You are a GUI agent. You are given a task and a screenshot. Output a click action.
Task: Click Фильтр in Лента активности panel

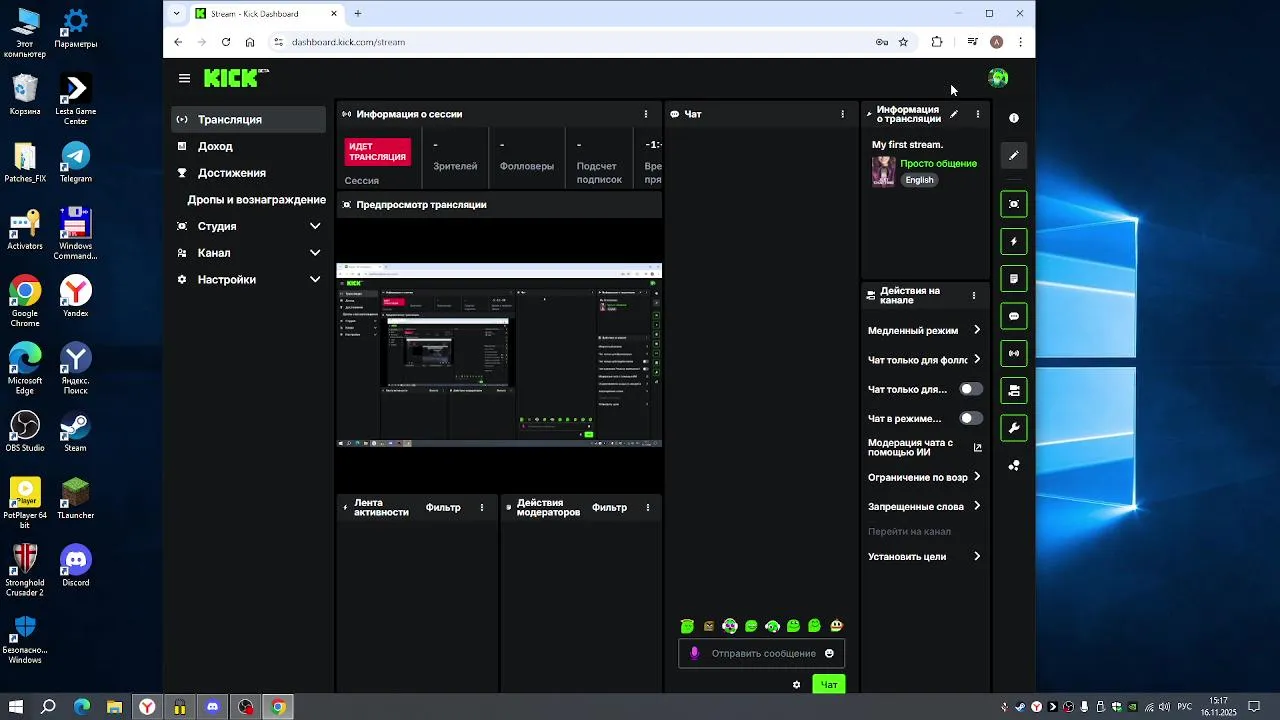tap(443, 508)
